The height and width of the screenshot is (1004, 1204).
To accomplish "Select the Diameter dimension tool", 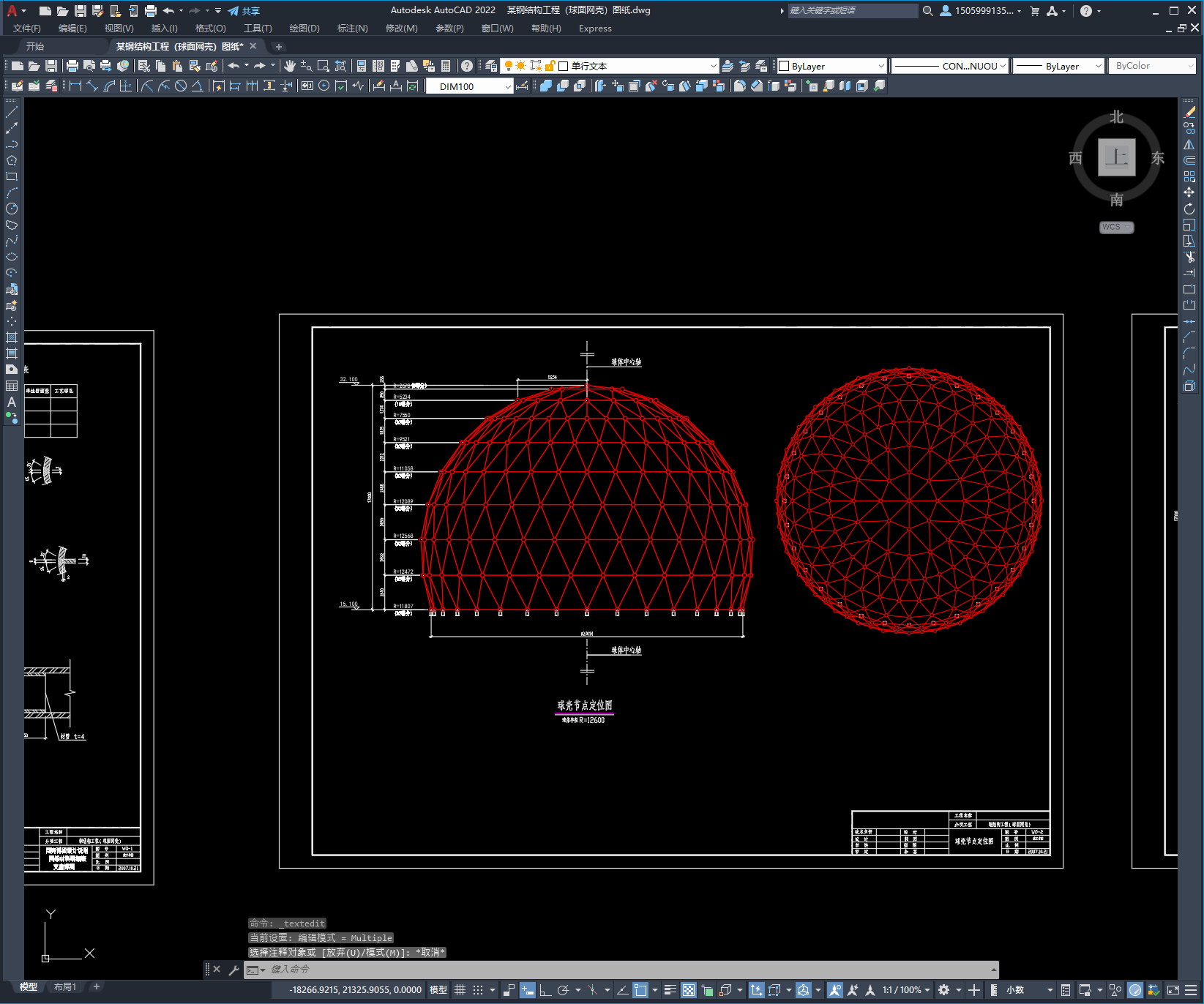I will click(x=181, y=86).
